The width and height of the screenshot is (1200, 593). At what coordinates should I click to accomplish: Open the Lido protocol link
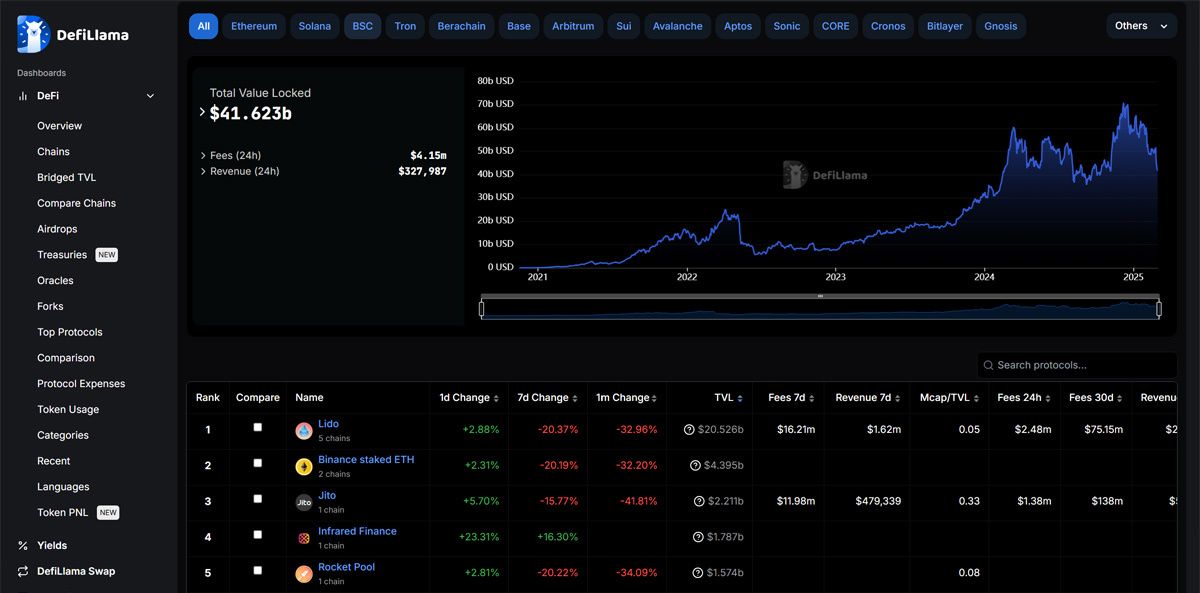(328, 424)
